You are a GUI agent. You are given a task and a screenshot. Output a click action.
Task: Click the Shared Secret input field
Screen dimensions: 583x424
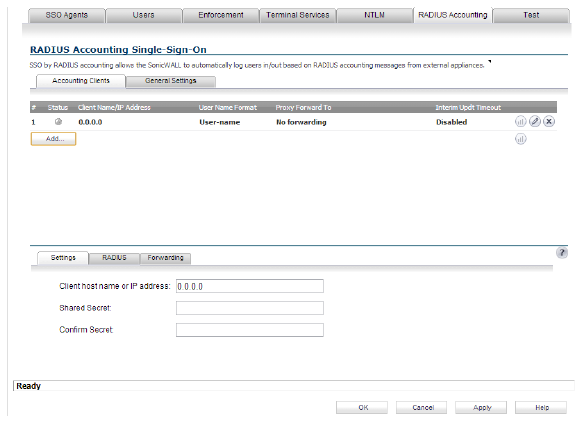coord(250,308)
